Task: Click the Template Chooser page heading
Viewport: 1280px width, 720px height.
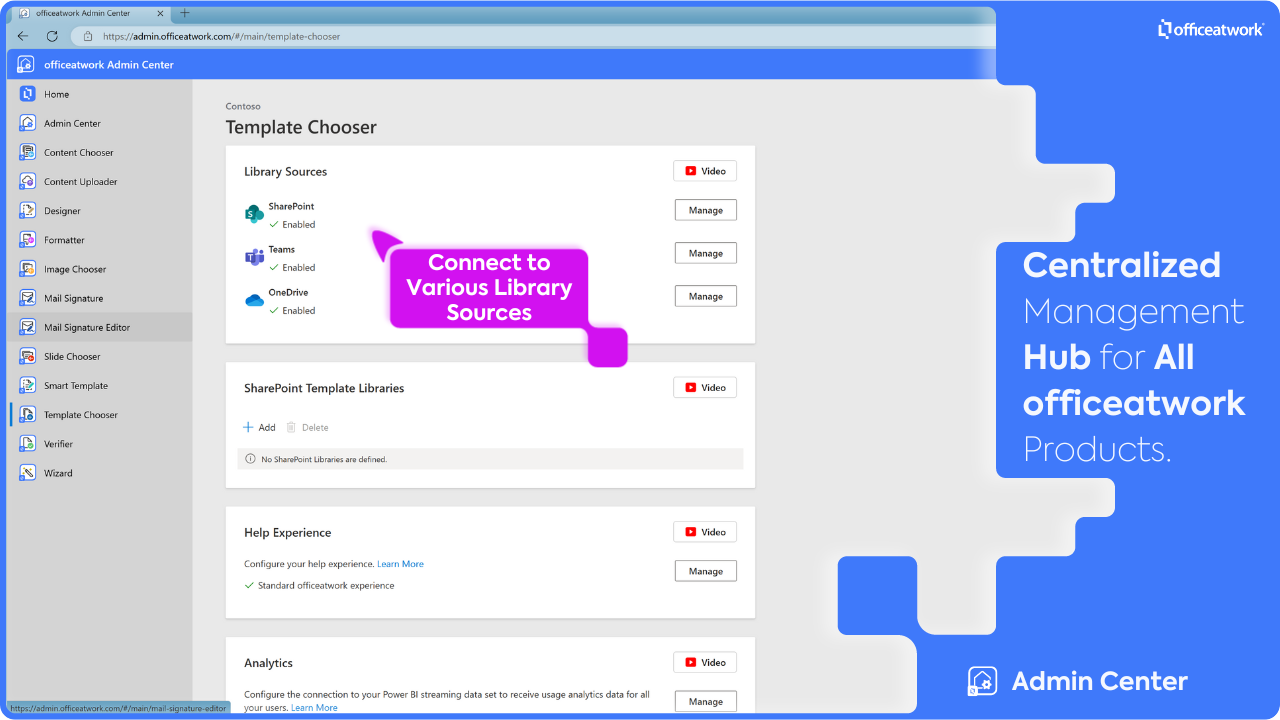Action: [301, 127]
